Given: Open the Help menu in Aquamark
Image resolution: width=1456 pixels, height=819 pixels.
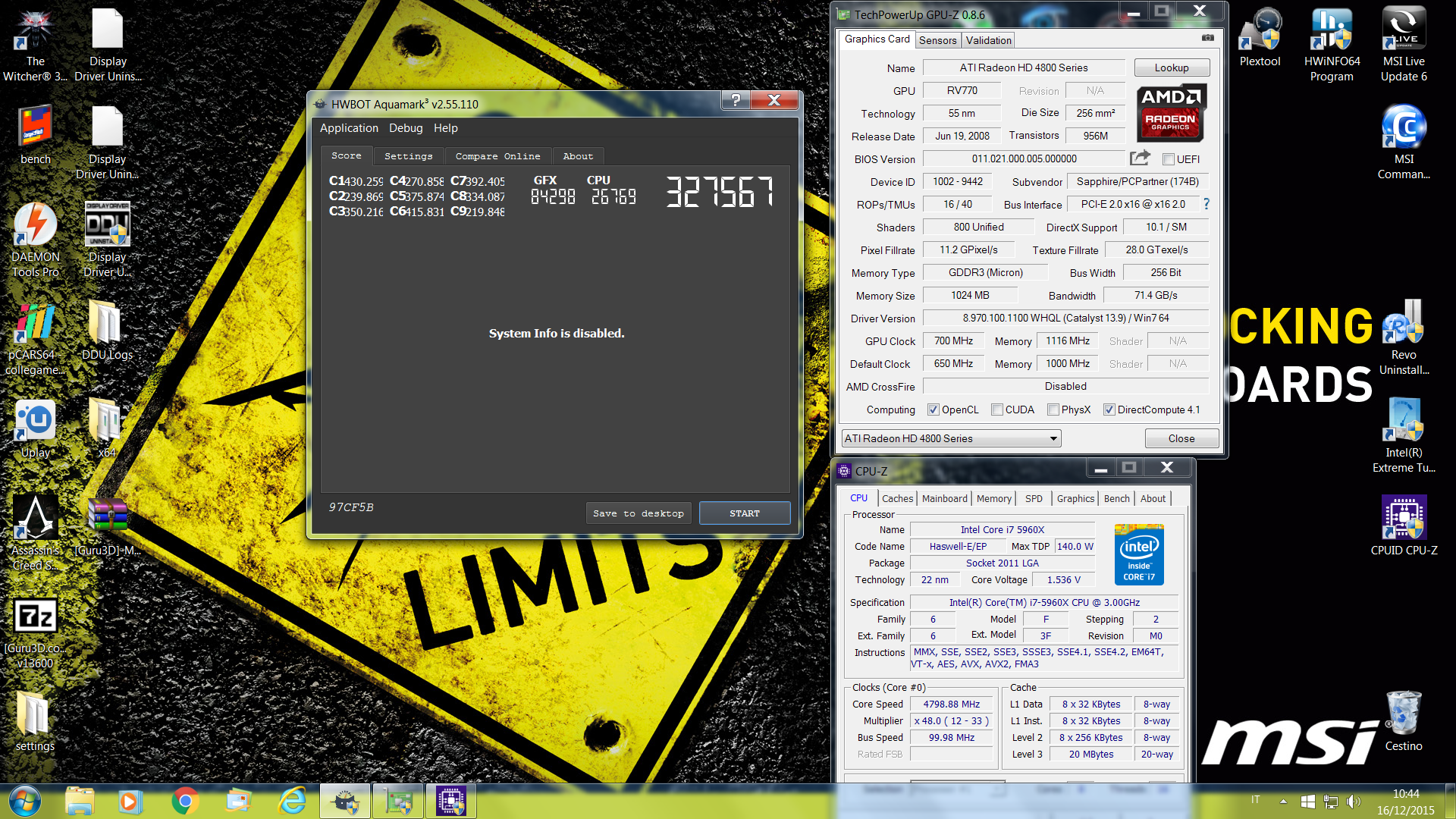Looking at the screenshot, I should tap(446, 128).
